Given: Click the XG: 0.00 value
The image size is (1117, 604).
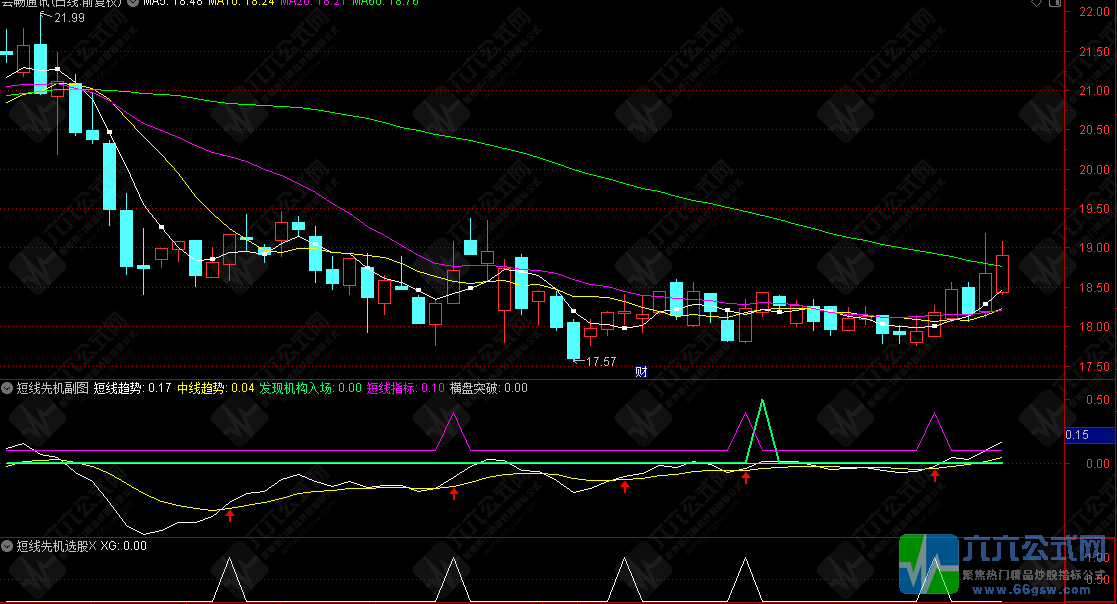Looking at the screenshot, I should [123, 546].
